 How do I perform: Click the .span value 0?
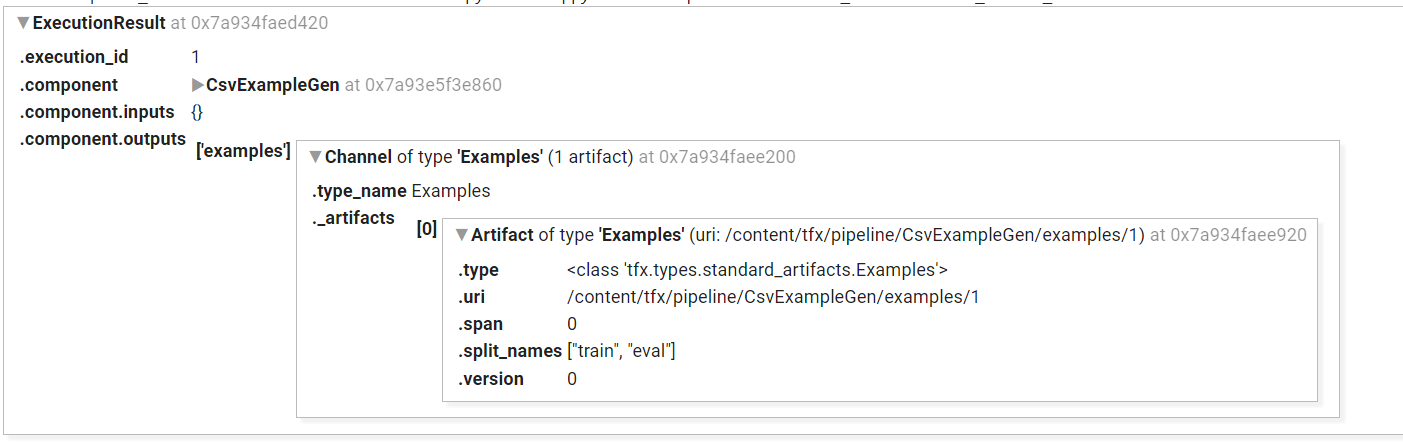pos(572,324)
